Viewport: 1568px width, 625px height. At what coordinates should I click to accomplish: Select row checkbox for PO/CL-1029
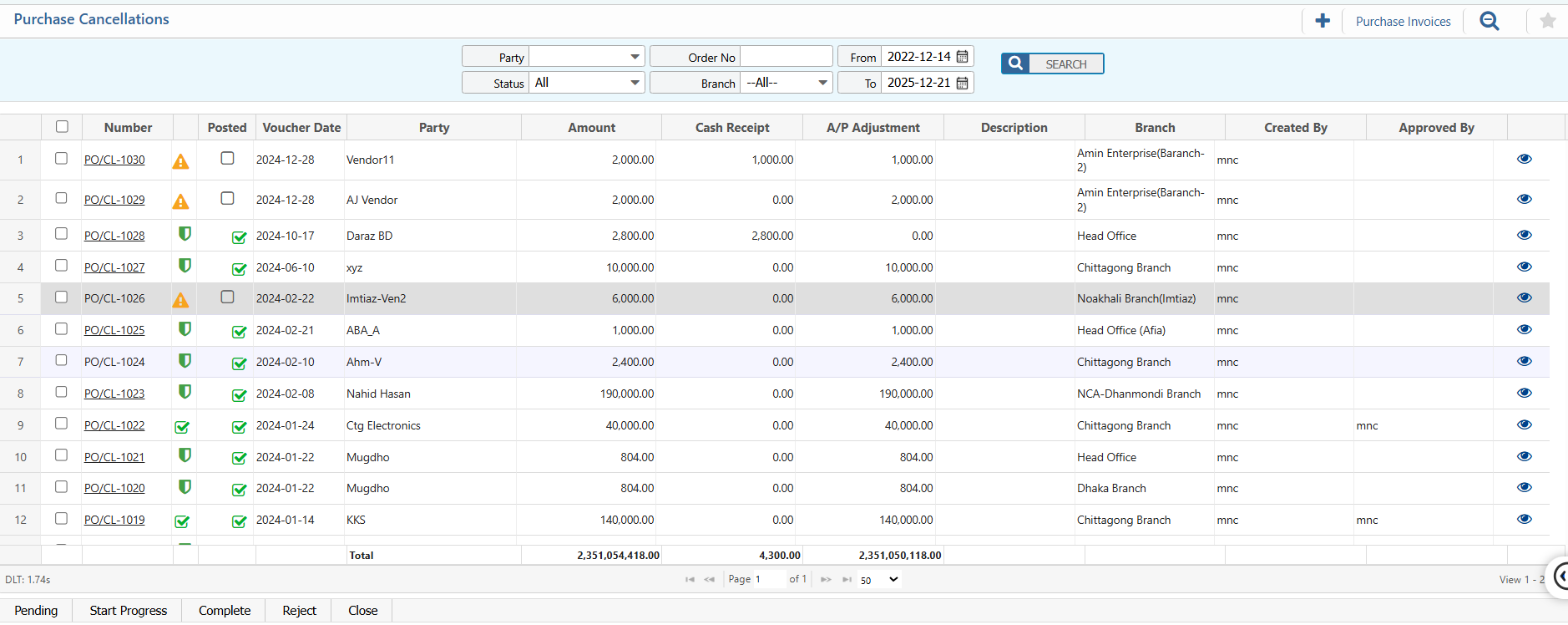coord(61,198)
